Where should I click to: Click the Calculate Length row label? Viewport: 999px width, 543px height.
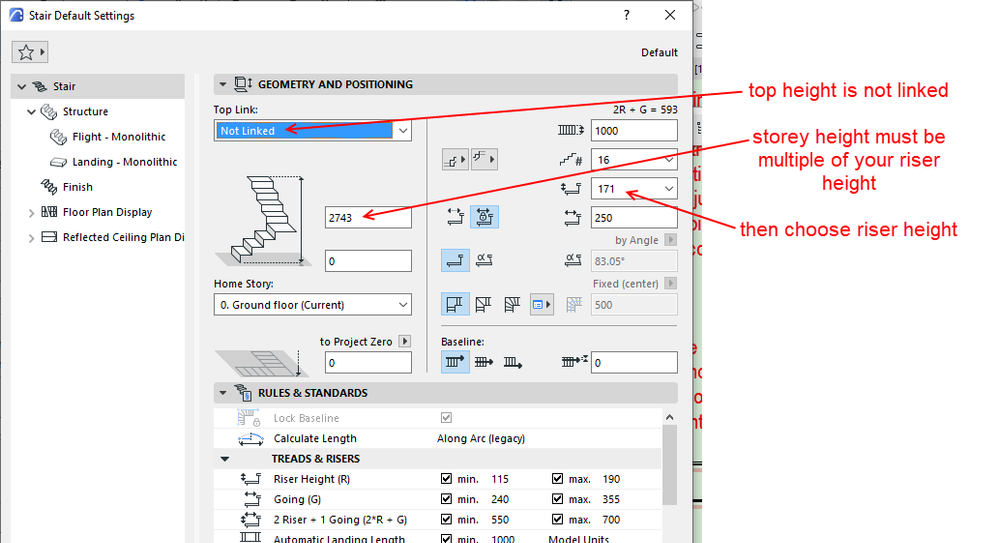[315, 438]
